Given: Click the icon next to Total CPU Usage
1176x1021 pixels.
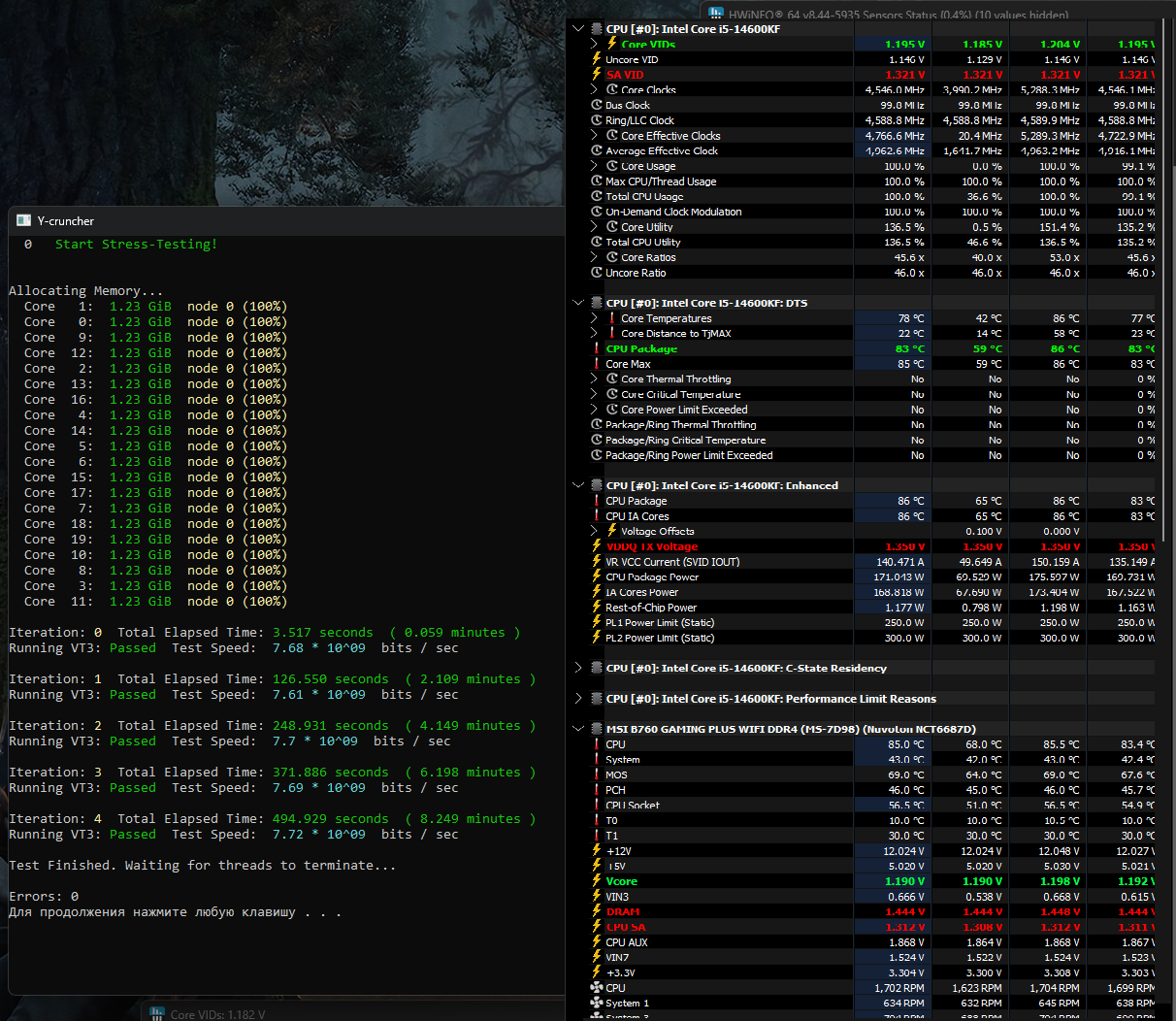Looking at the screenshot, I should 597,196.
